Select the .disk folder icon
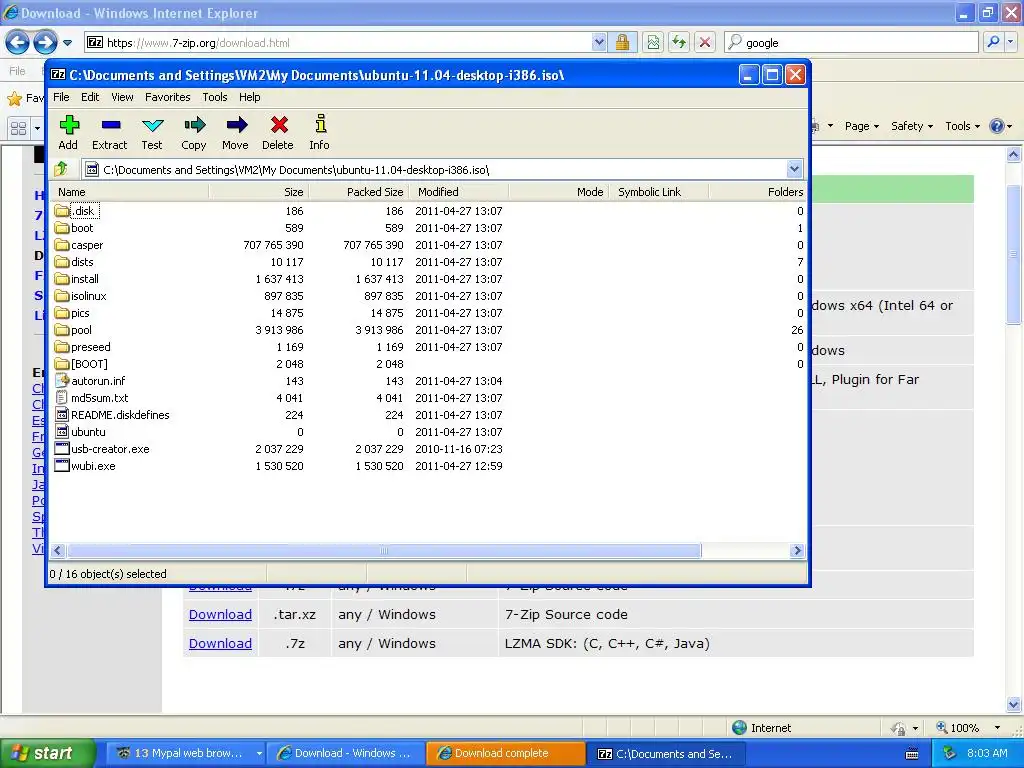Viewport: 1024px width, 768px height. [62, 211]
